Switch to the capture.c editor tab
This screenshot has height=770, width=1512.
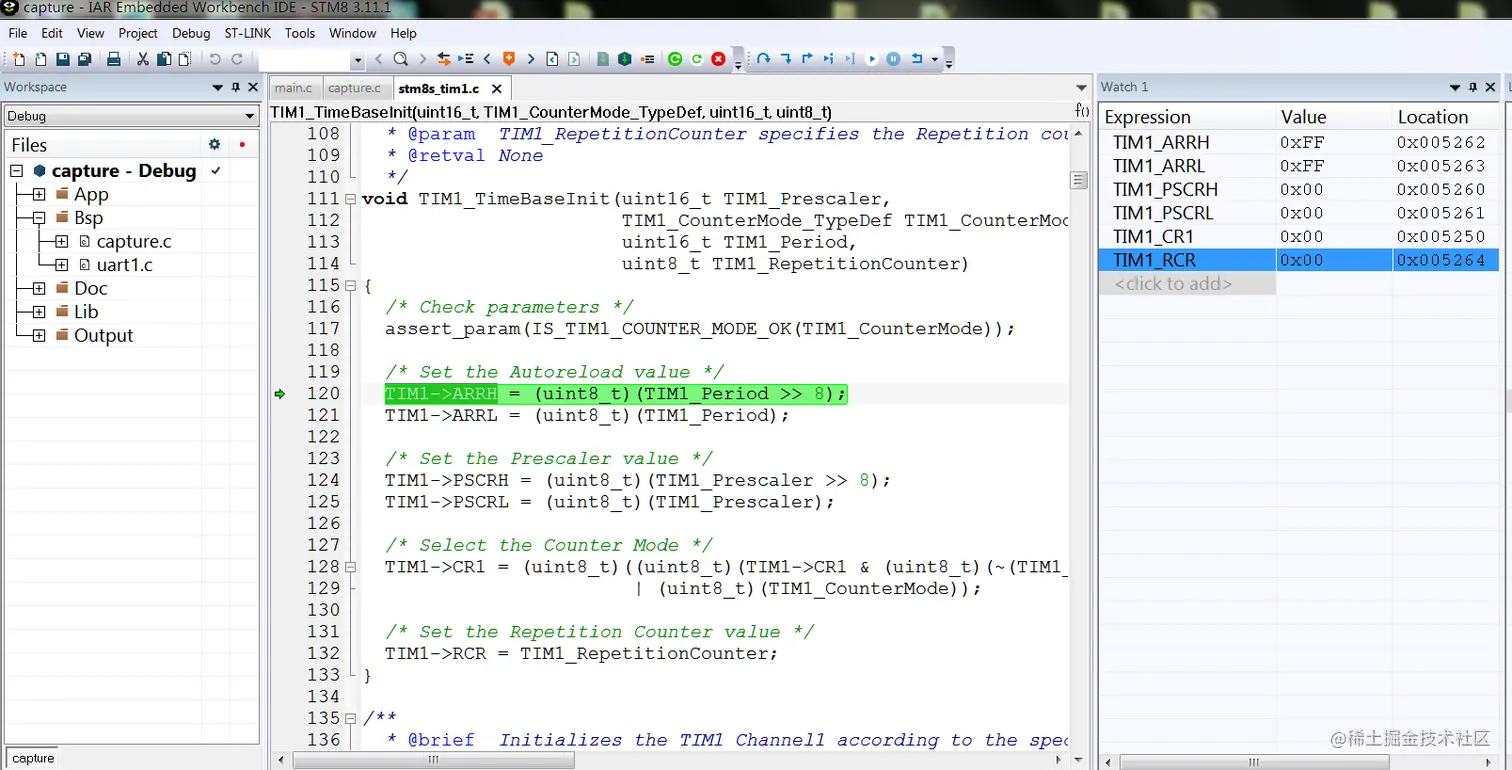click(355, 88)
